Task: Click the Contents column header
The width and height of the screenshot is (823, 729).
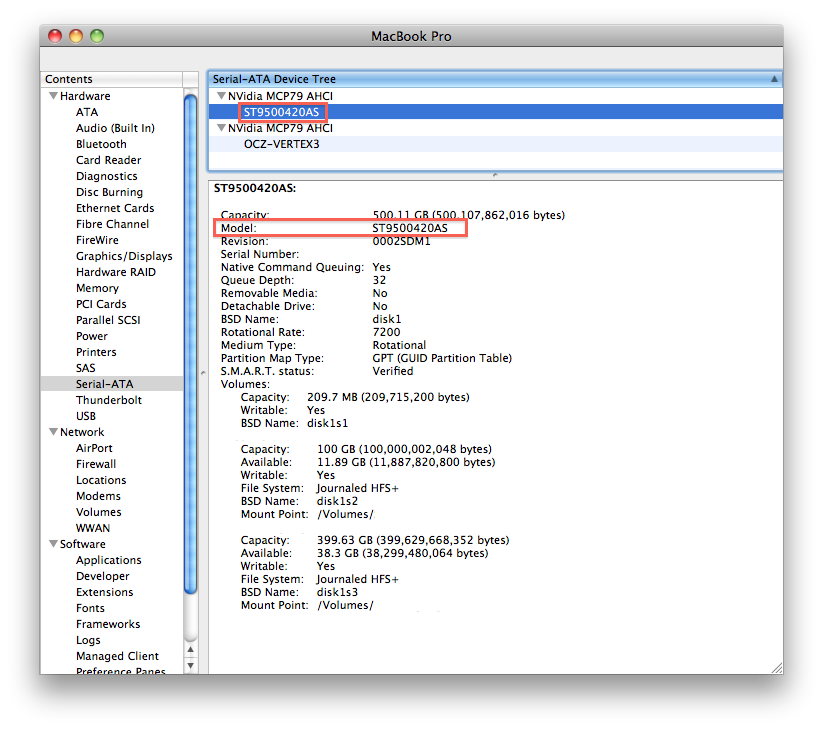Action: (112, 79)
